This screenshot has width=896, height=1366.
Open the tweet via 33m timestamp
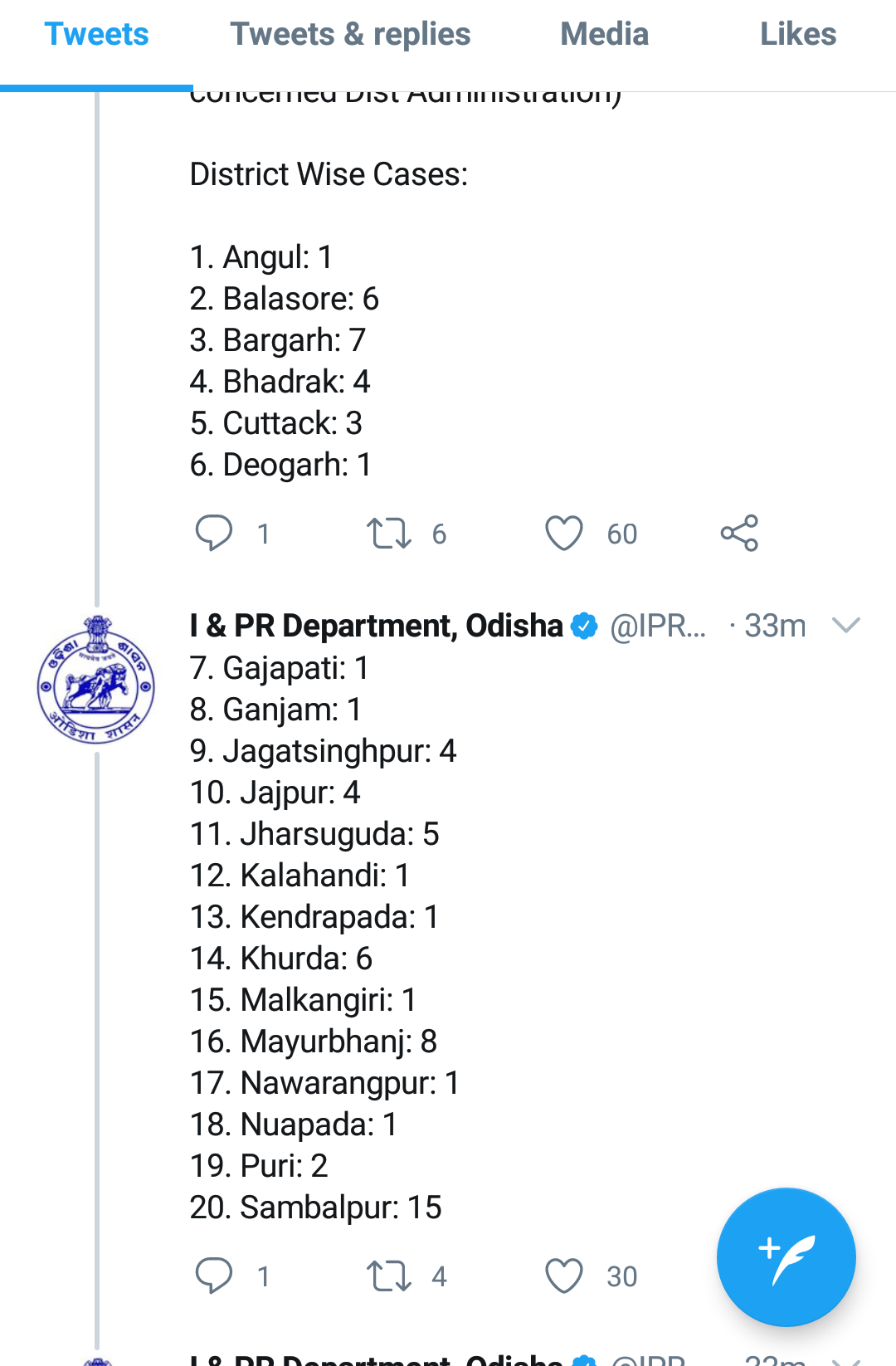pyautogui.click(x=775, y=626)
